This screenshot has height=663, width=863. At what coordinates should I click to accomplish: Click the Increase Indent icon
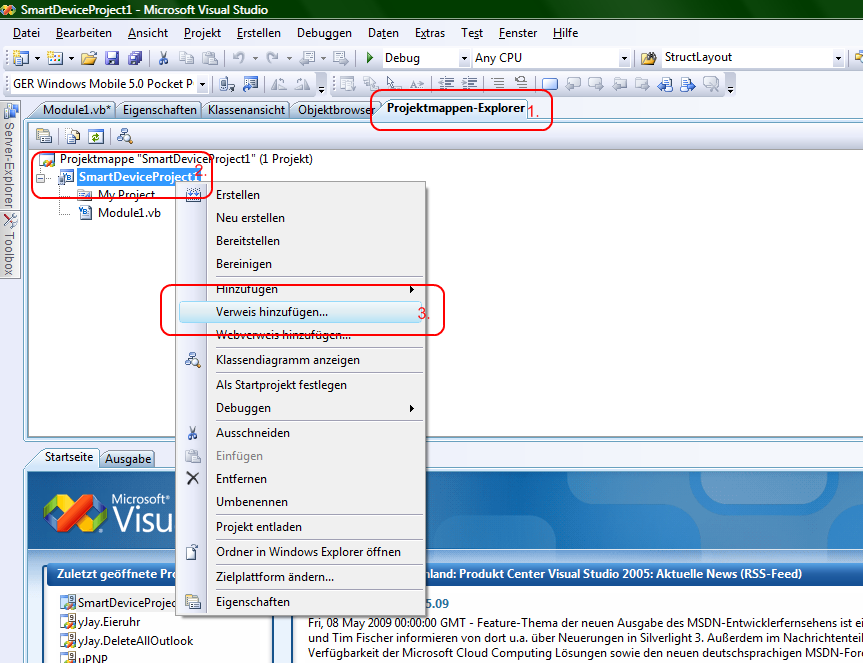469,84
